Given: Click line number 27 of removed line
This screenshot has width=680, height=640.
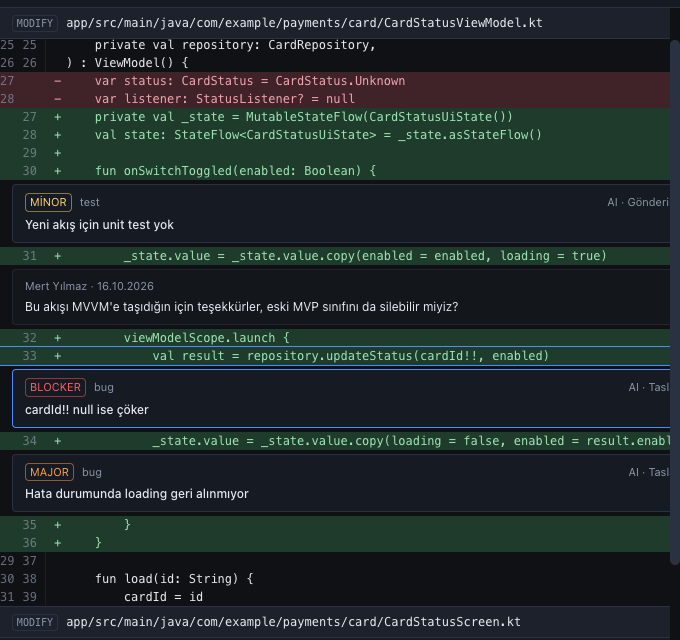Looking at the screenshot, I should (7, 81).
